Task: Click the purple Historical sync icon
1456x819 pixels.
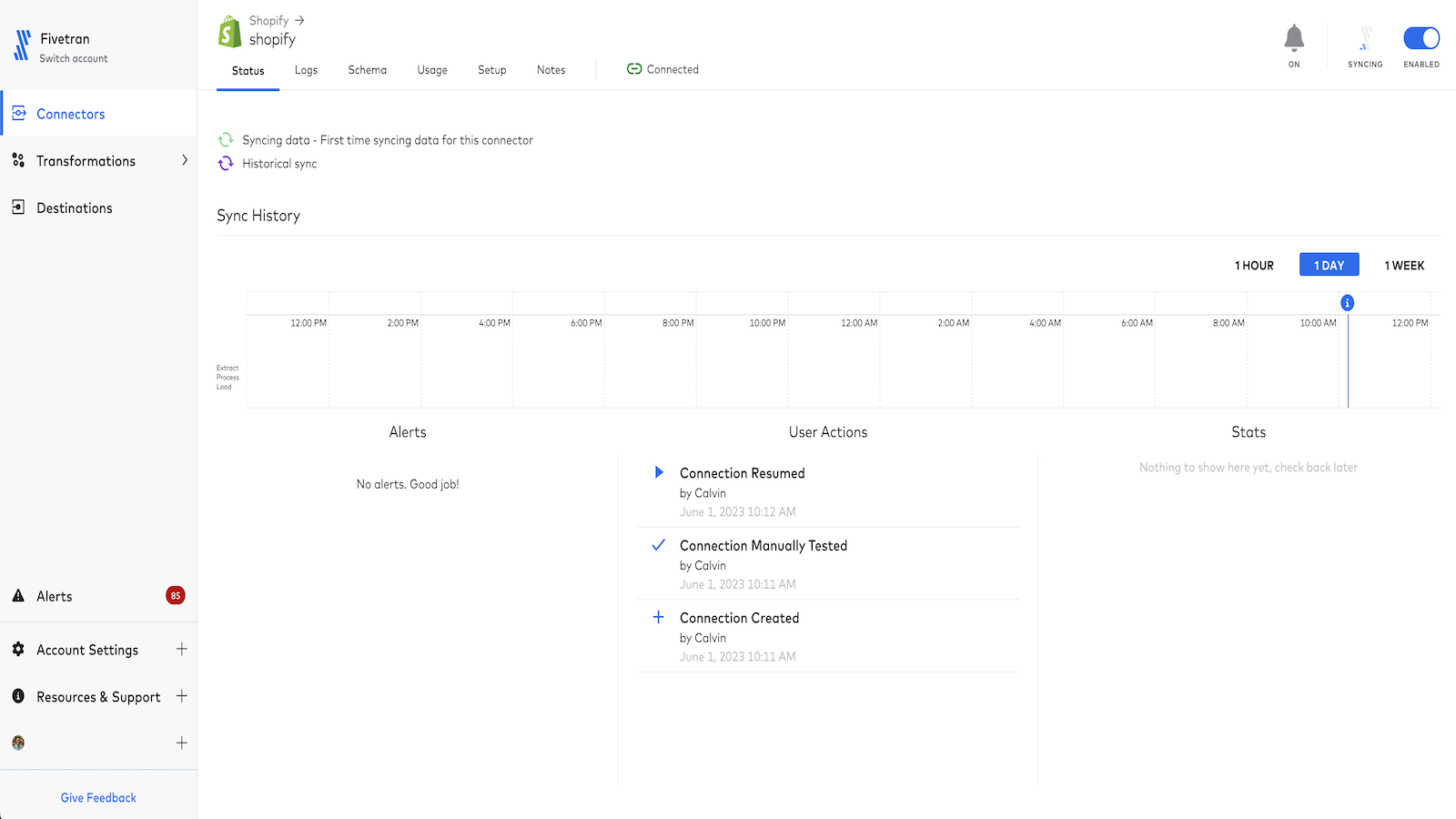Action: (x=226, y=163)
